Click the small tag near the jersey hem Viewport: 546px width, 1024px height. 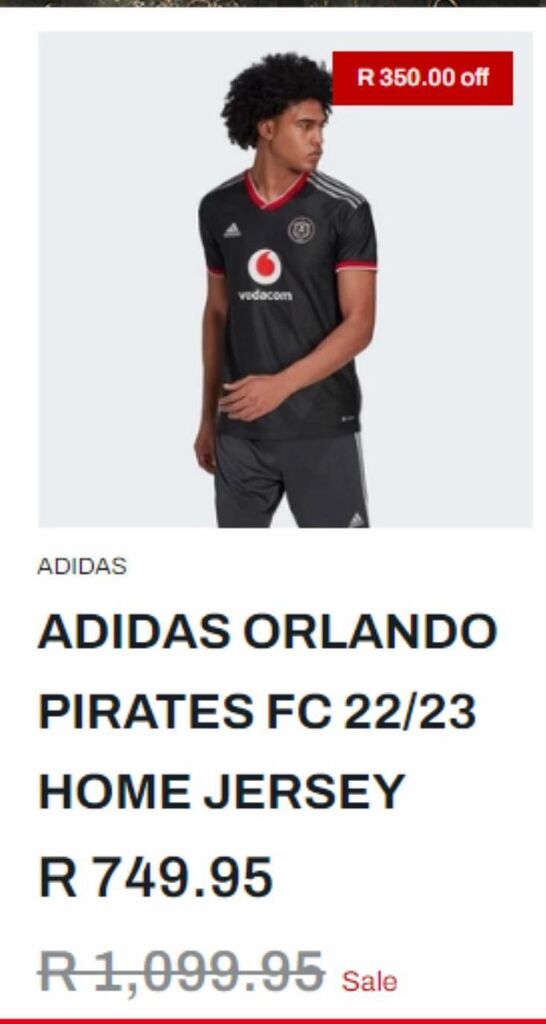pos(347,418)
